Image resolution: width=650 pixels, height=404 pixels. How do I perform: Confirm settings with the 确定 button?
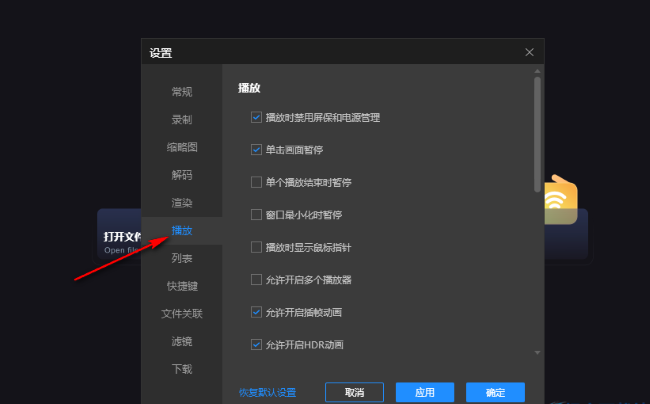[494, 392]
